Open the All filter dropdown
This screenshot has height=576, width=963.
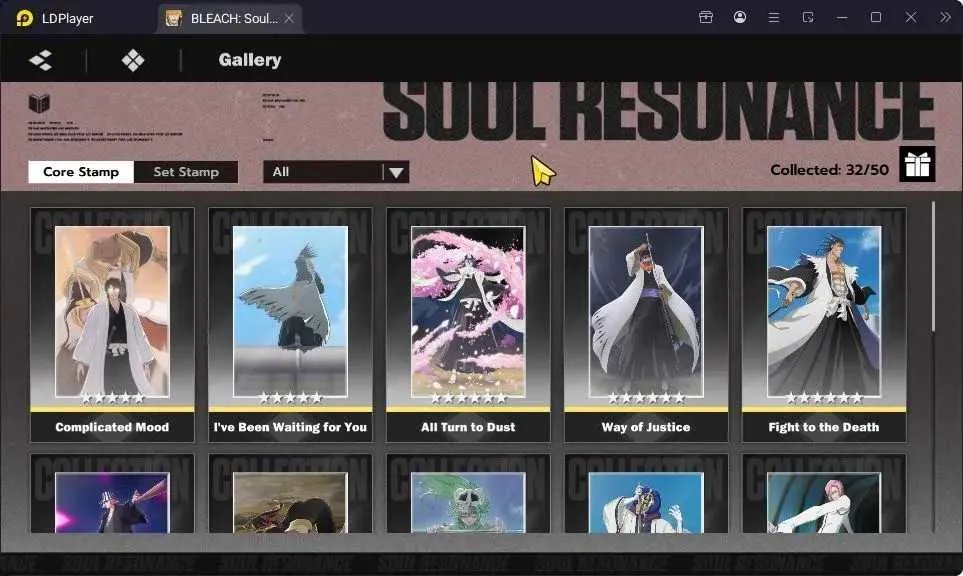(x=336, y=172)
